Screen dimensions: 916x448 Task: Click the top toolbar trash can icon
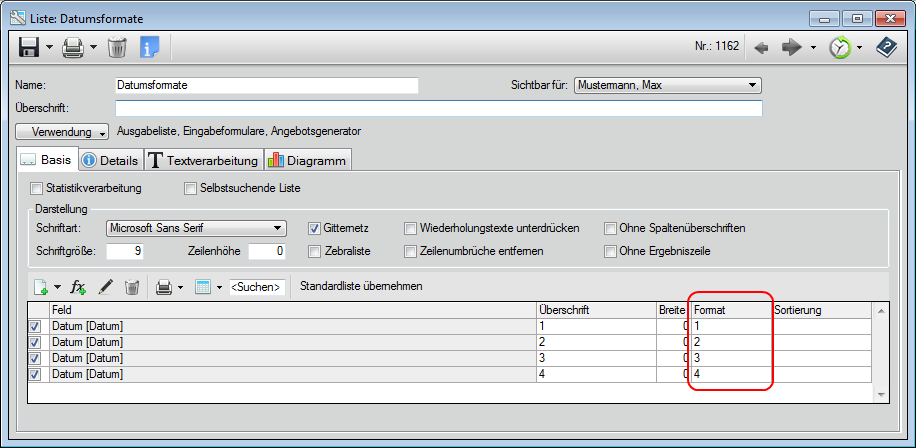[117, 47]
